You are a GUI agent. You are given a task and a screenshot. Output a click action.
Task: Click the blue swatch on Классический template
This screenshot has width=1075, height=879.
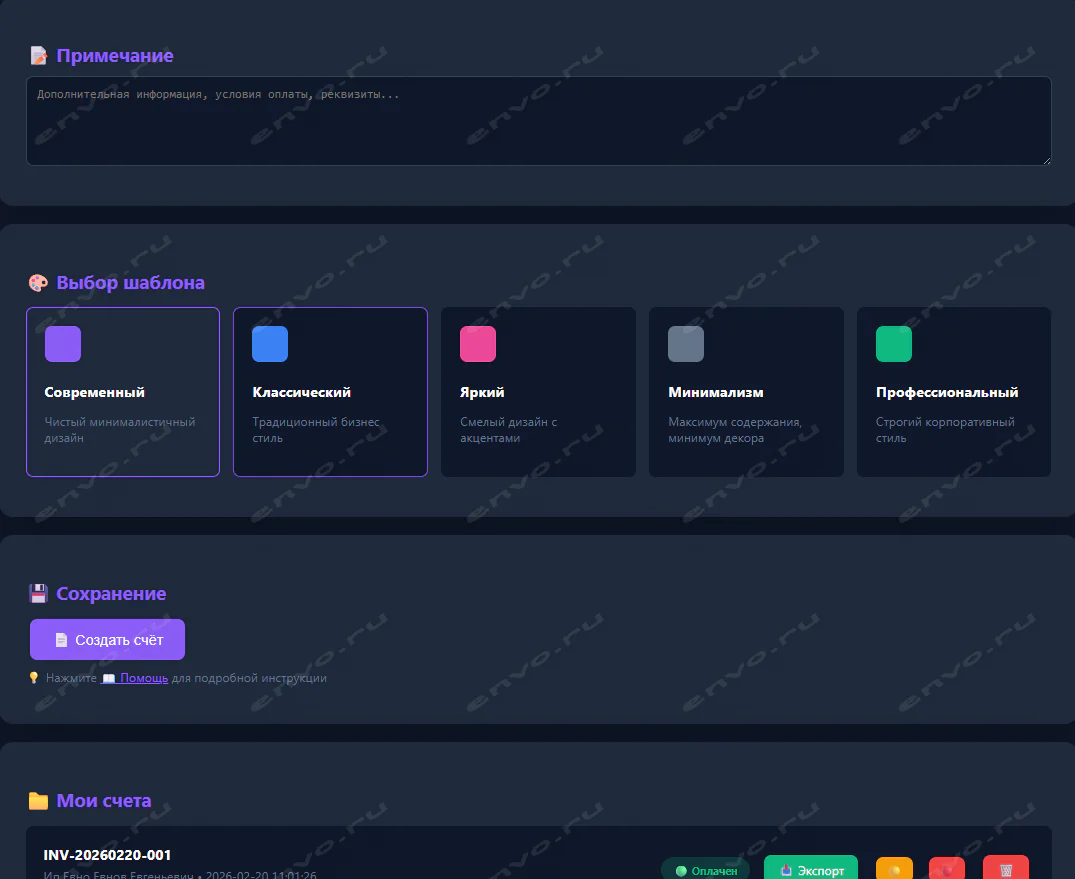(x=270, y=344)
